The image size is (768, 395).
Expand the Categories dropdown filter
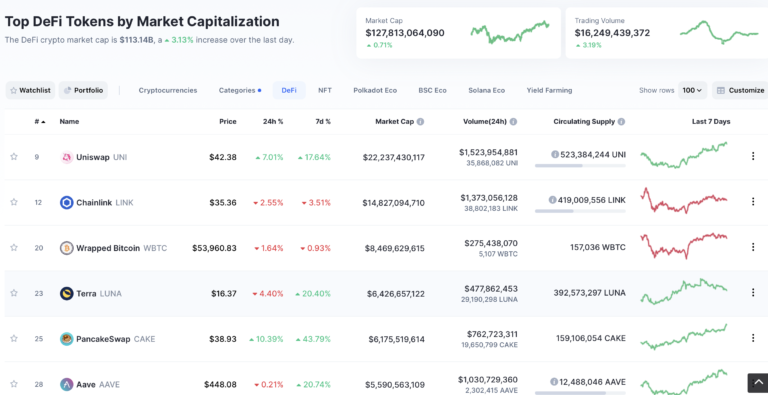[x=240, y=90]
